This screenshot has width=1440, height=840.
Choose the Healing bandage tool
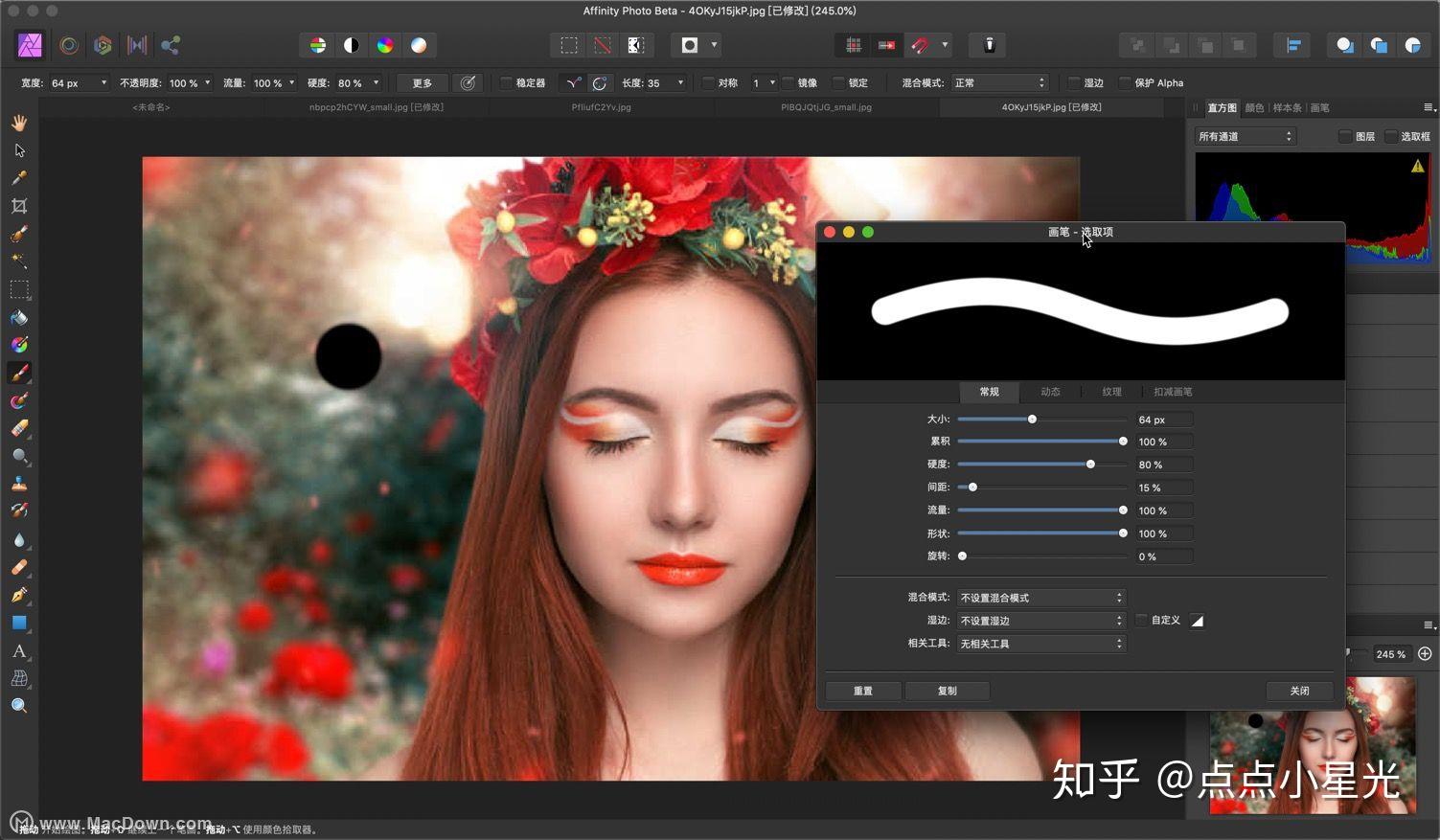(19, 567)
